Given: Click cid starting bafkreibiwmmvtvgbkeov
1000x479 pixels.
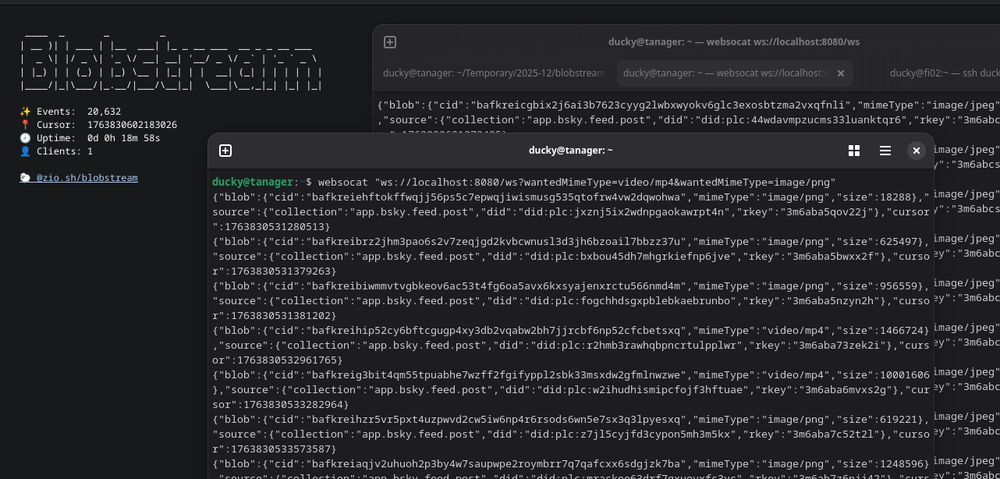Looking at the screenshot, I should click(498, 286).
